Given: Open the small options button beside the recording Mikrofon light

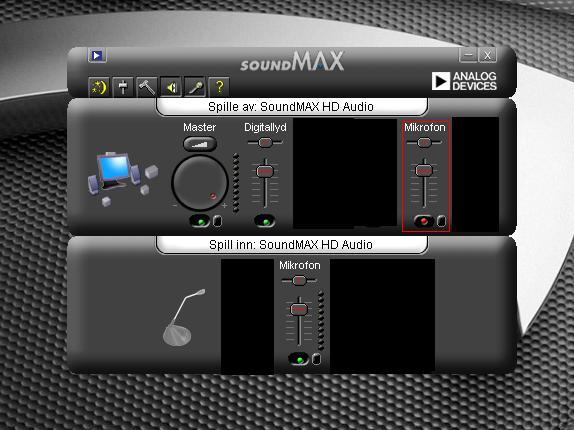Looking at the screenshot, I should coord(317,359).
